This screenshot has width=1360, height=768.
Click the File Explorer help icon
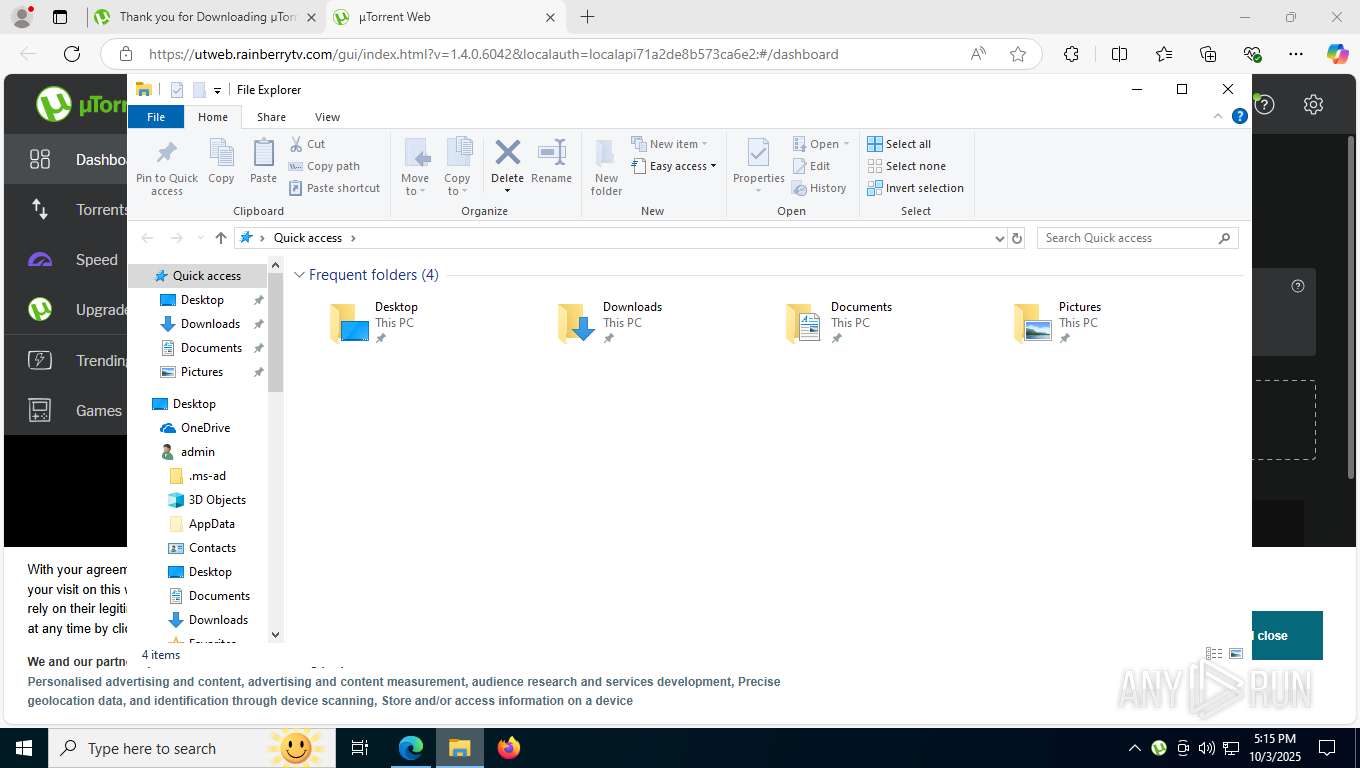coord(1239,116)
